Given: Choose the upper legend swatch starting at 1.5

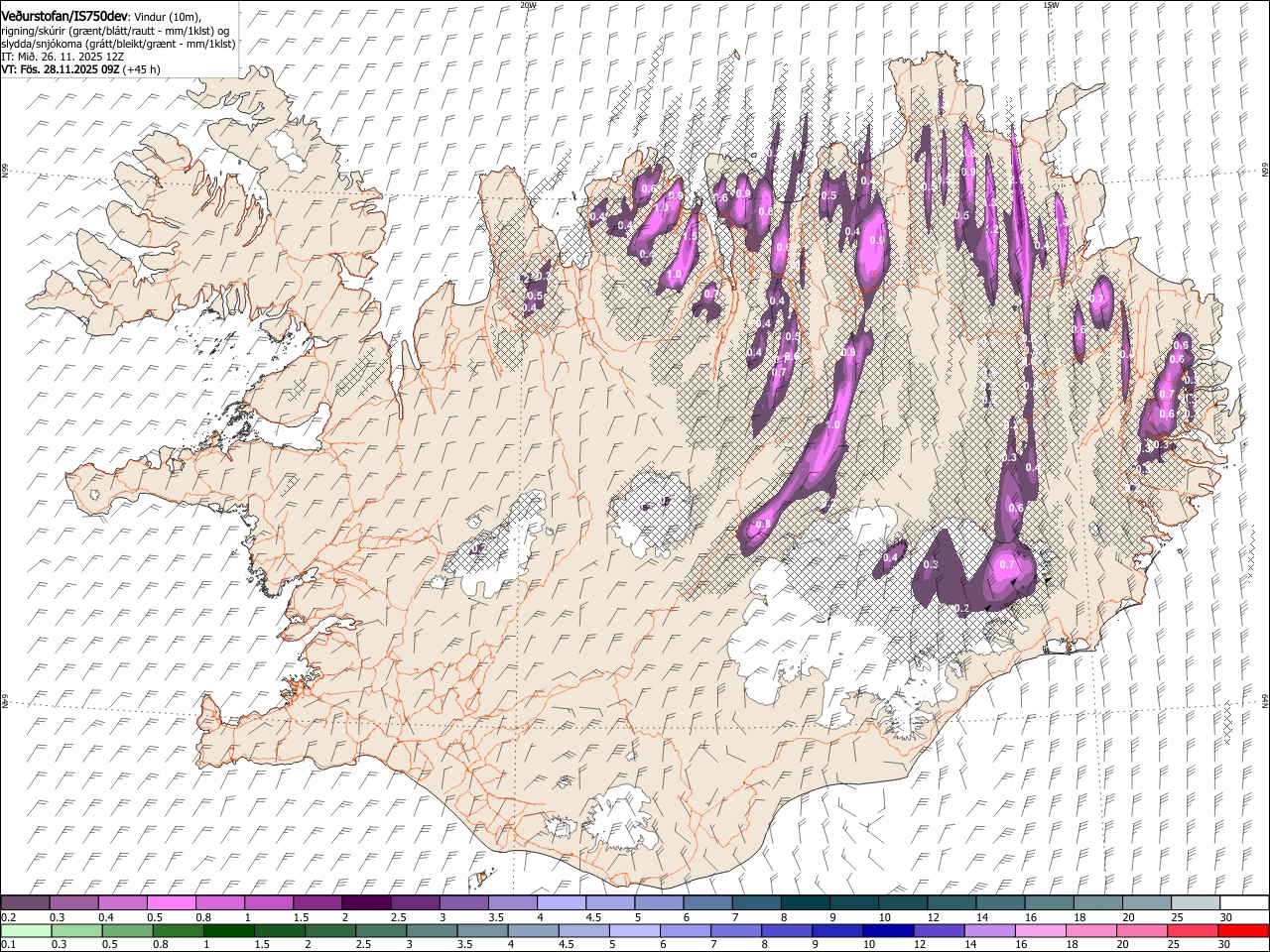Looking at the screenshot, I should pyautogui.click(x=317, y=902).
